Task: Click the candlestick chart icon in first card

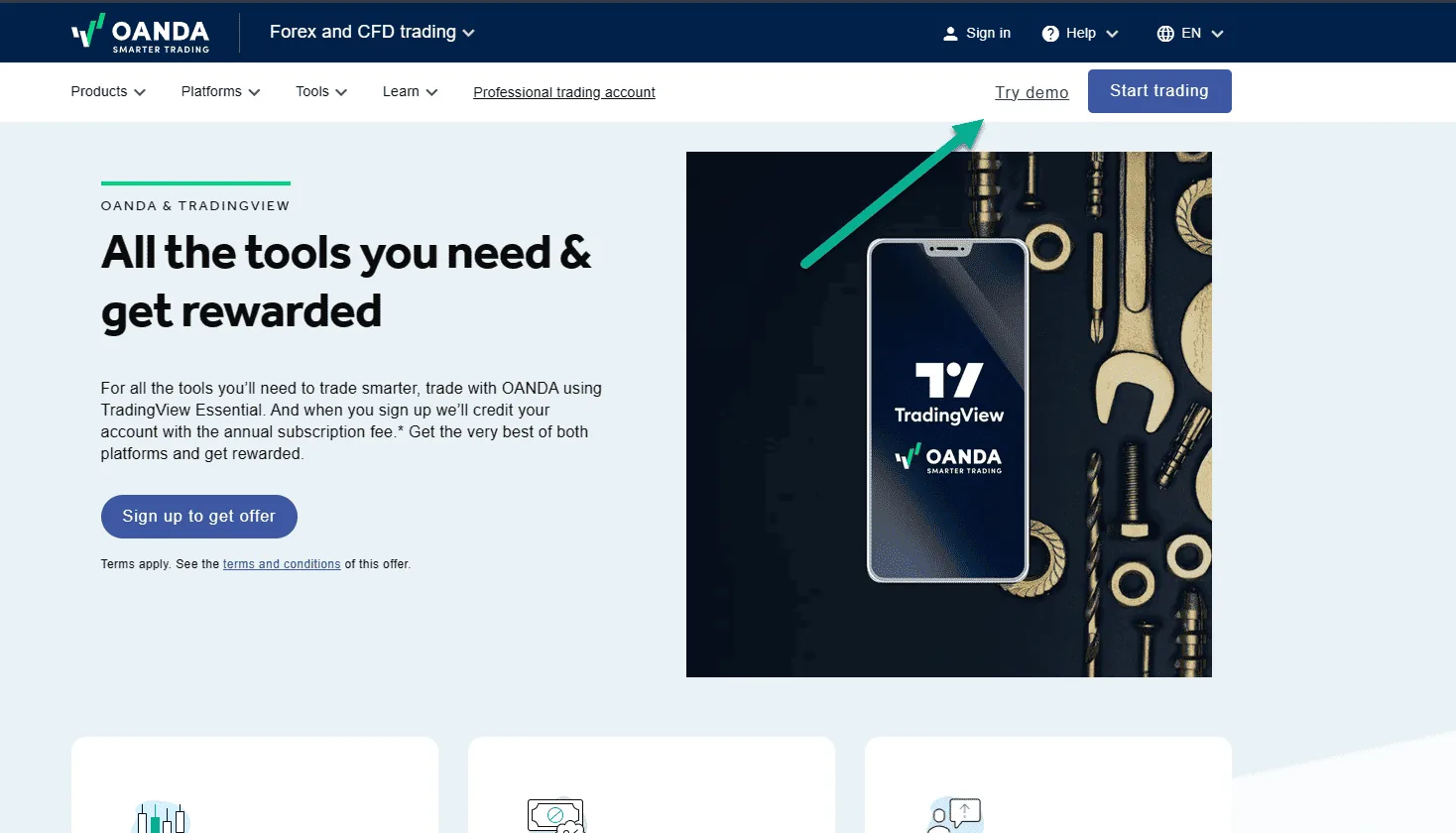Action: tap(161, 816)
